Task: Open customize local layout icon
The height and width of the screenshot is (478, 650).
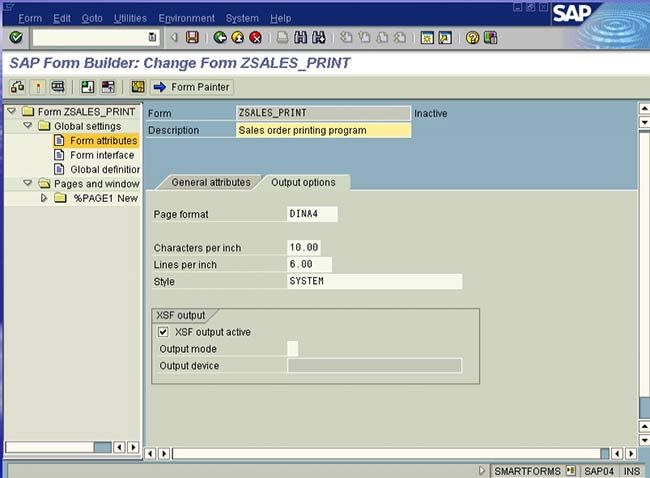Action: coord(490,38)
